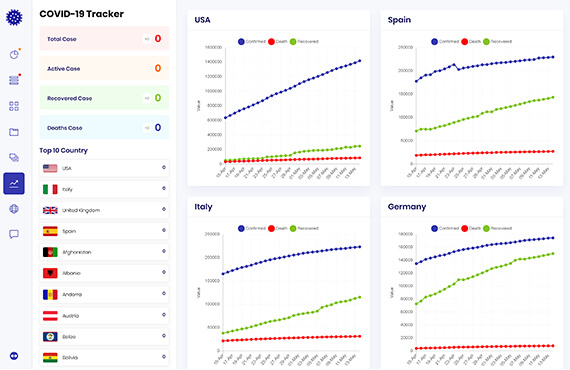The image size is (570, 370).
Task: Open the stacked list sidebar icon
Action: (14, 80)
